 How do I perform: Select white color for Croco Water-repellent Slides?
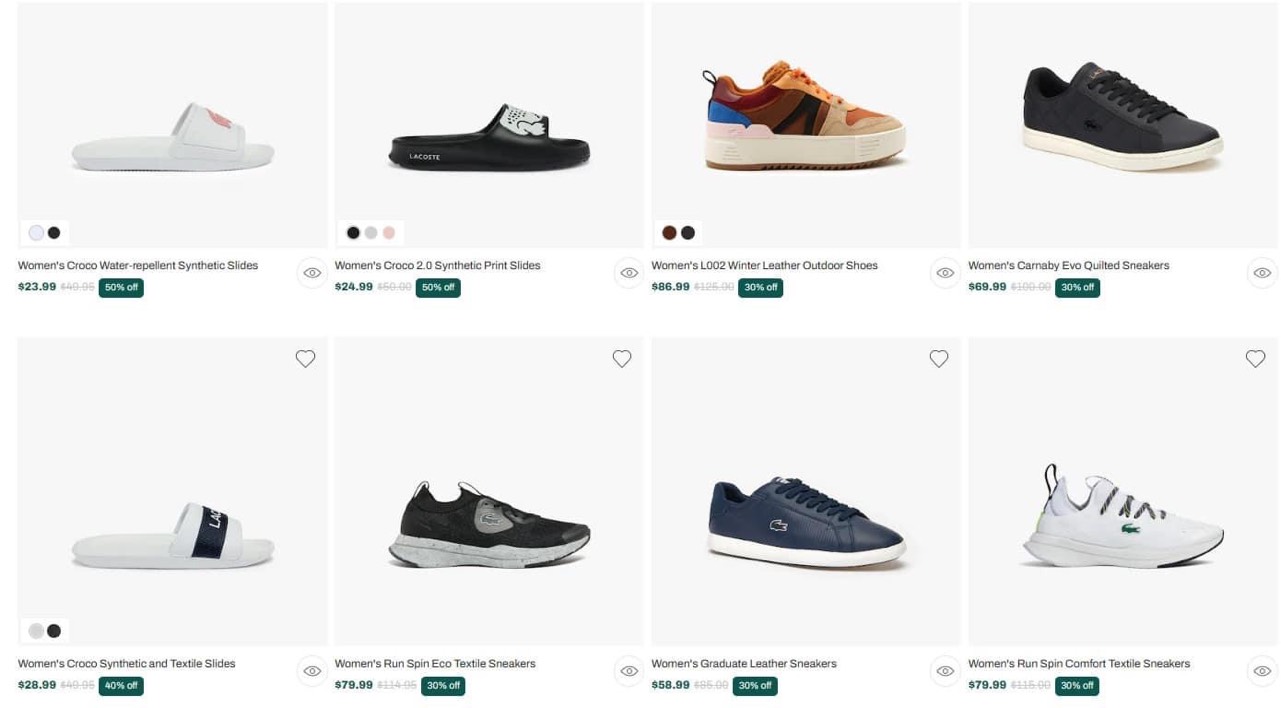coord(36,233)
